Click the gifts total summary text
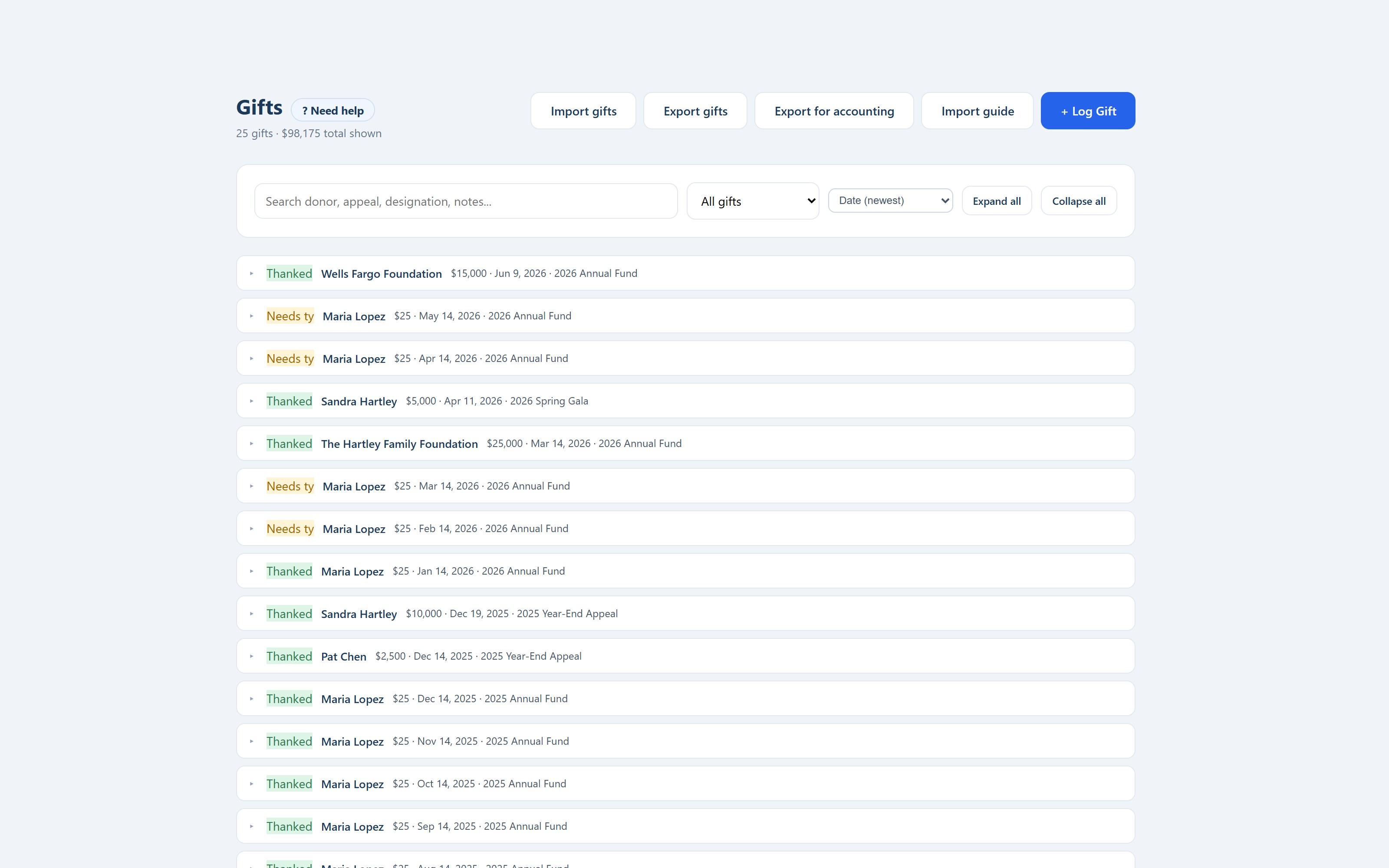 309,133
